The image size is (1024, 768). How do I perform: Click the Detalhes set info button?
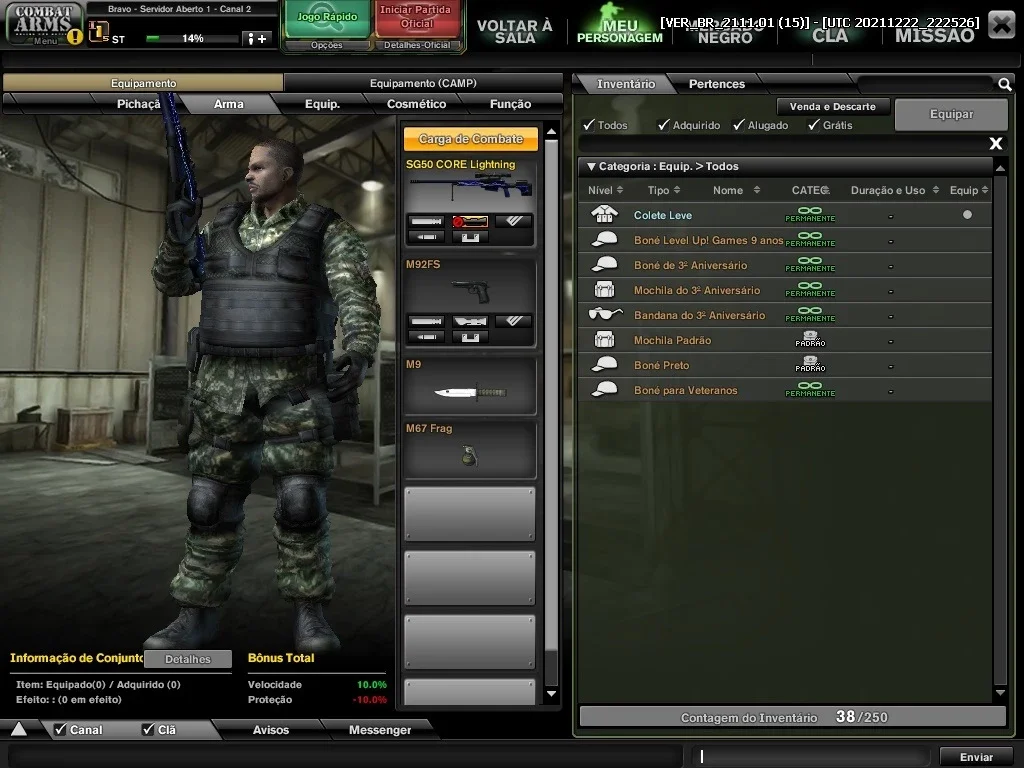pos(187,659)
